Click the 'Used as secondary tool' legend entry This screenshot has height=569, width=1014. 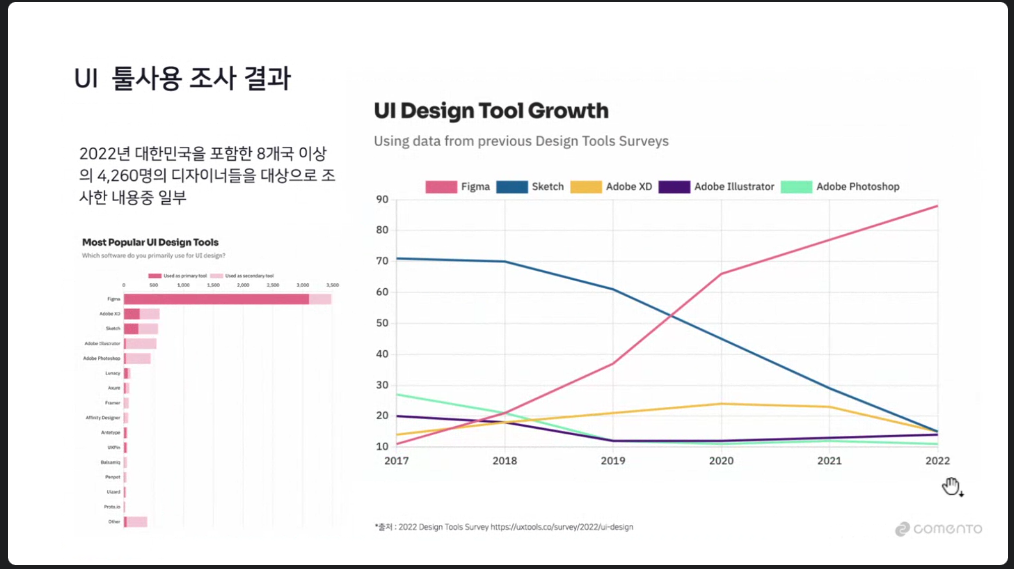pyautogui.click(x=243, y=276)
